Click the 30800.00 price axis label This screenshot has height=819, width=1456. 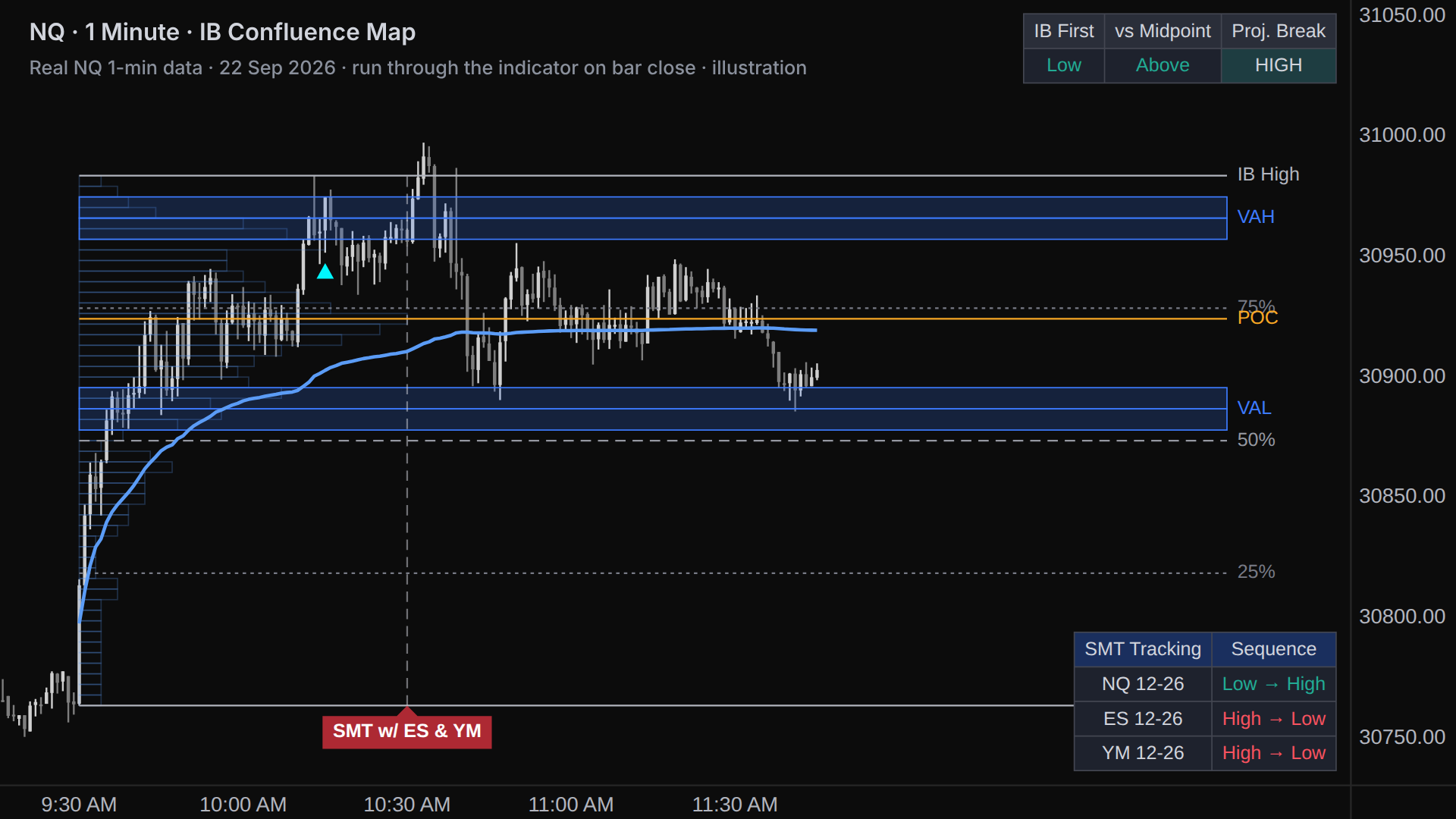1402,617
